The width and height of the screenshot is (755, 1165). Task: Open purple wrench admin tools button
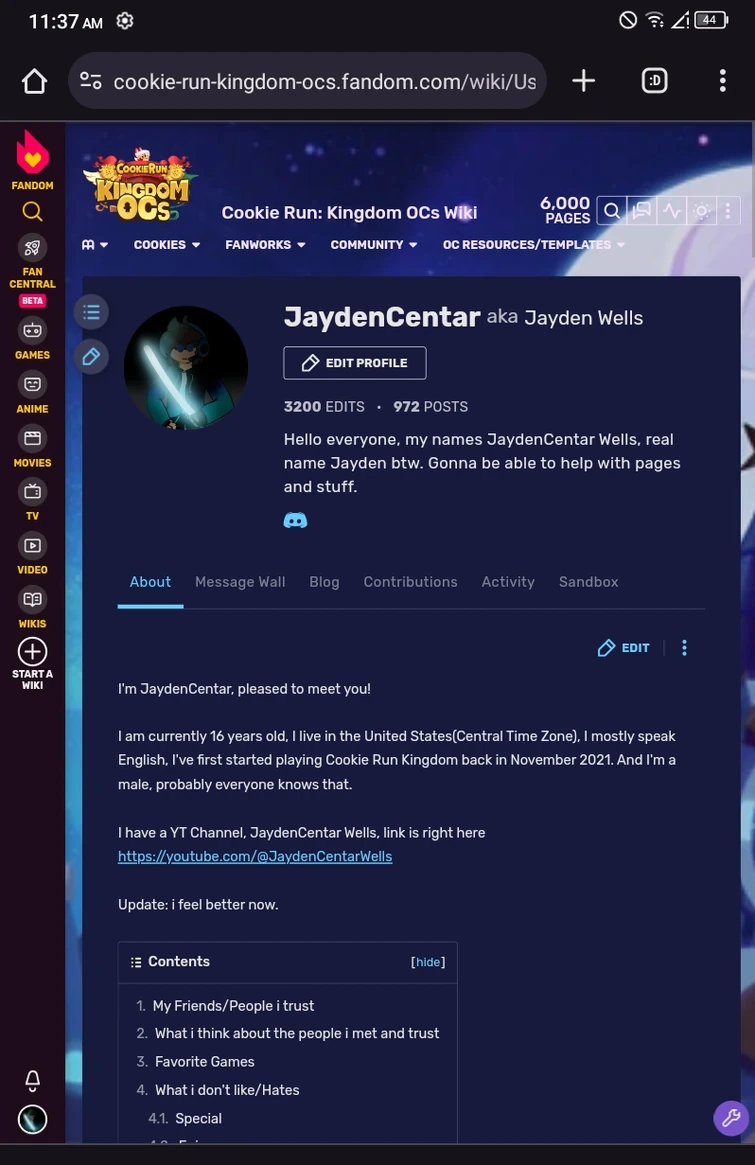(x=731, y=1117)
